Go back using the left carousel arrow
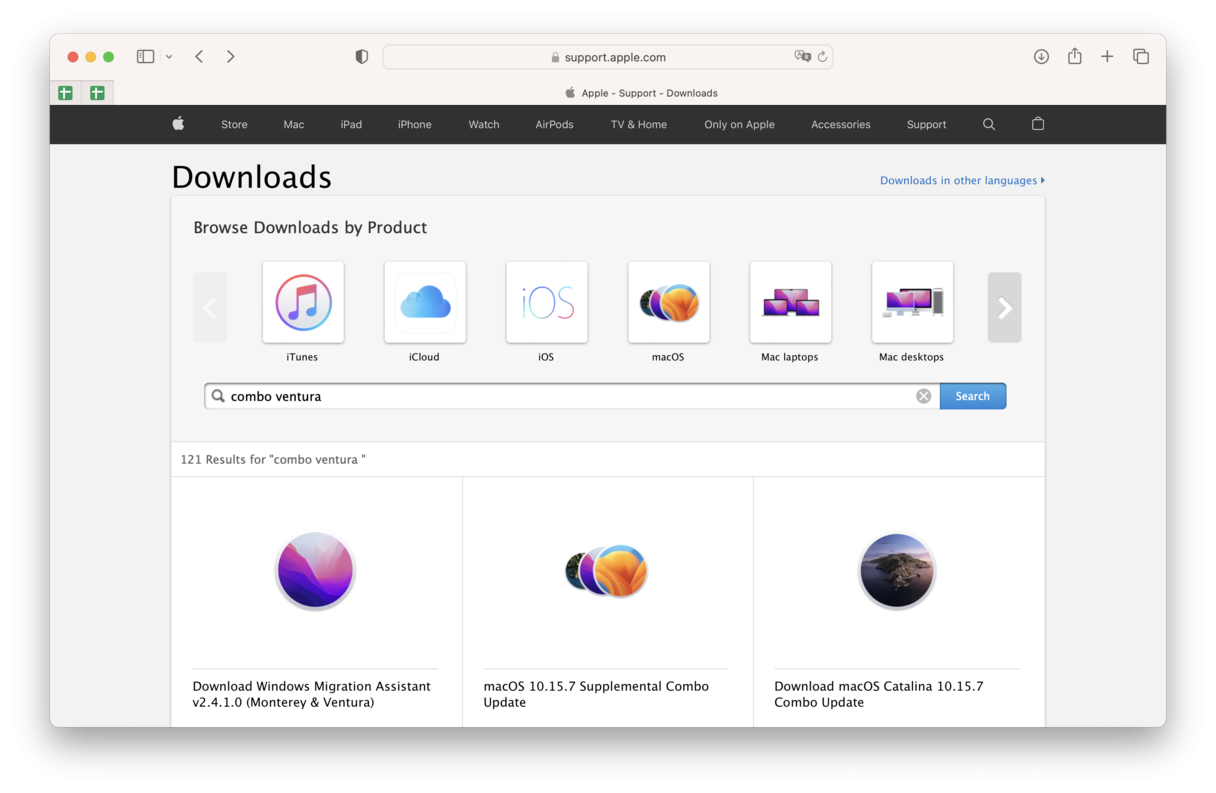Screen dimensions: 1216x793 [x=210, y=307]
